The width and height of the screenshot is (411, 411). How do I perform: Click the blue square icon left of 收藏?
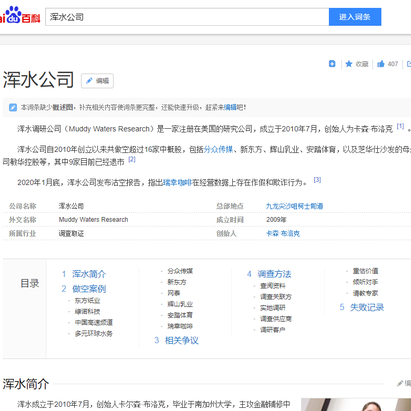tap(332, 64)
